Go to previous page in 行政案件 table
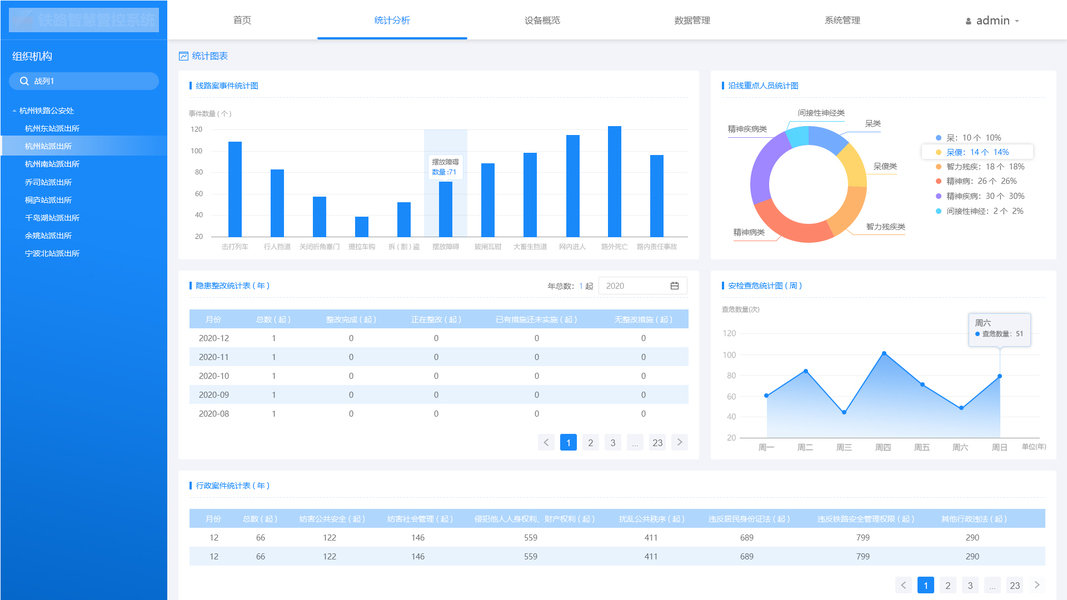 click(904, 585)
